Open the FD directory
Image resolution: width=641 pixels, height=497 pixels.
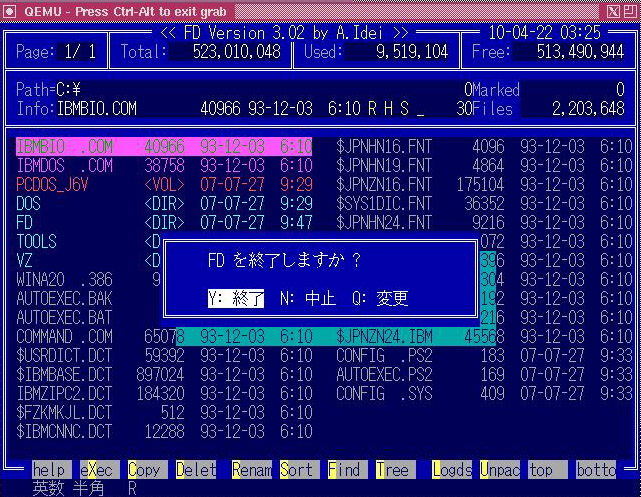(164, 222)
